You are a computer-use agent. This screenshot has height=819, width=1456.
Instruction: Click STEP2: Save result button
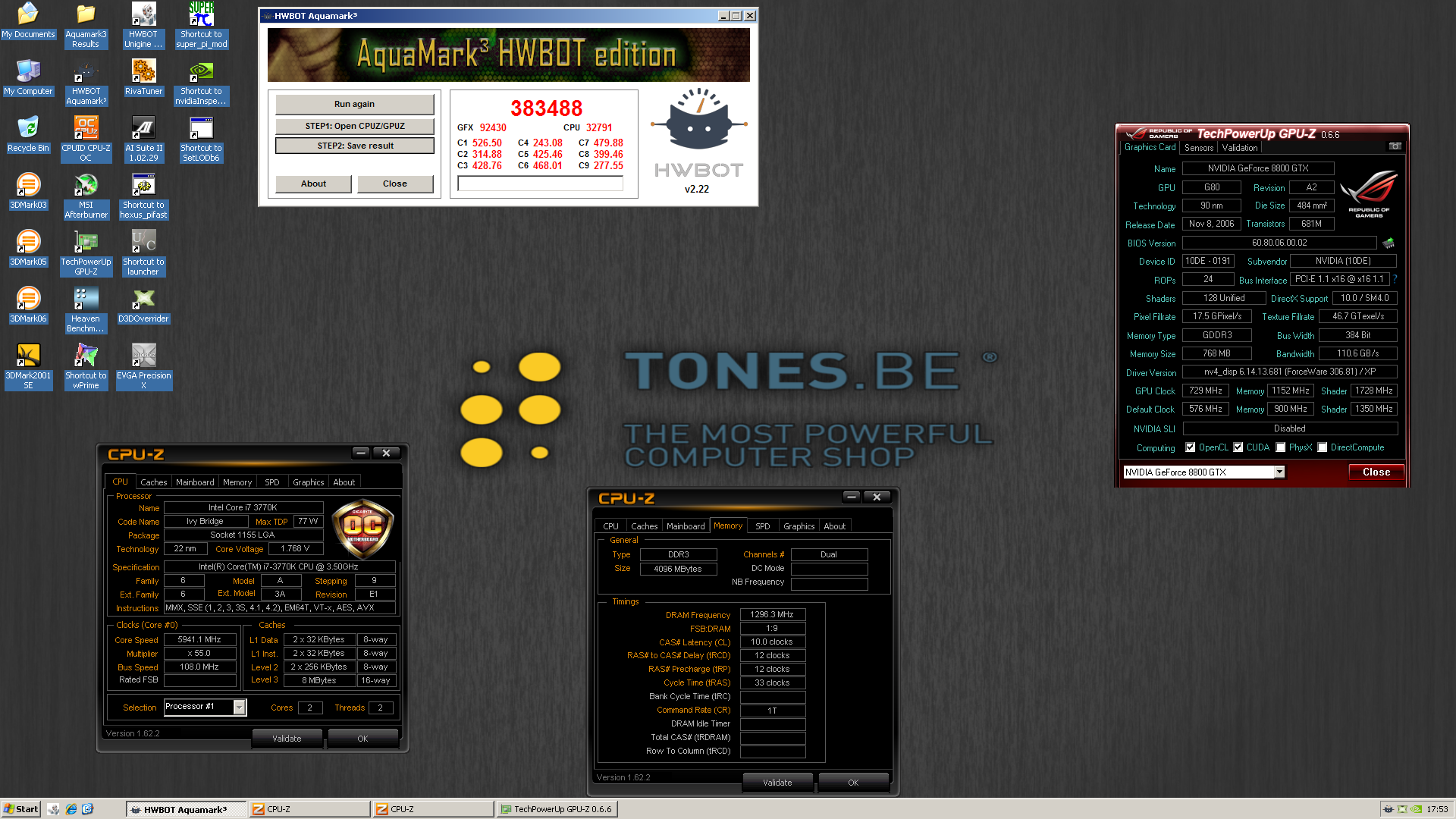tap(355, 146)
